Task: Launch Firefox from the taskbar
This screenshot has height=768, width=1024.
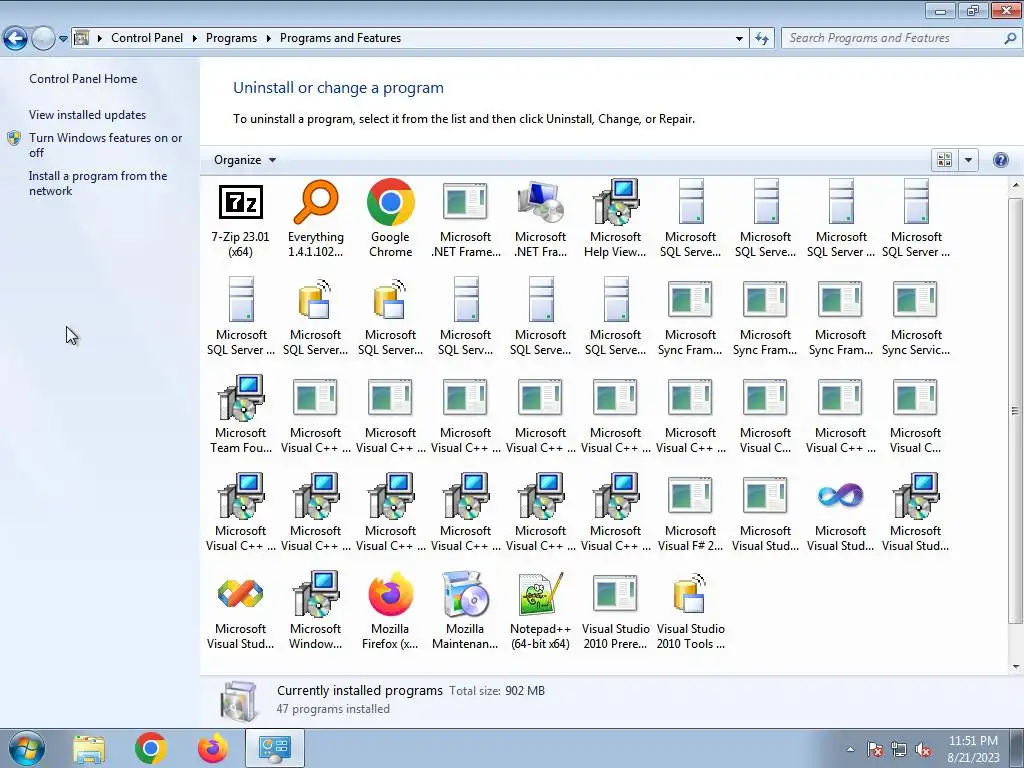Action: 212,748
